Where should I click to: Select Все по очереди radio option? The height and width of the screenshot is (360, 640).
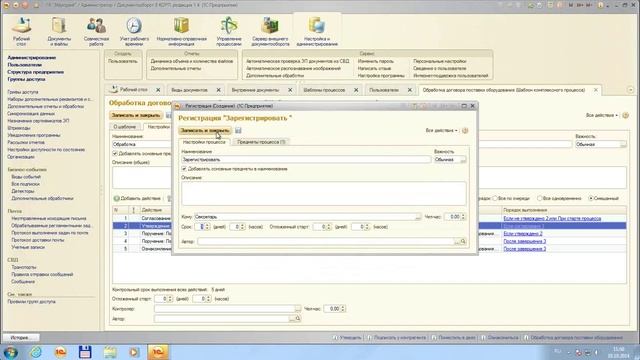pyautogui.click(x=495, y=198)
